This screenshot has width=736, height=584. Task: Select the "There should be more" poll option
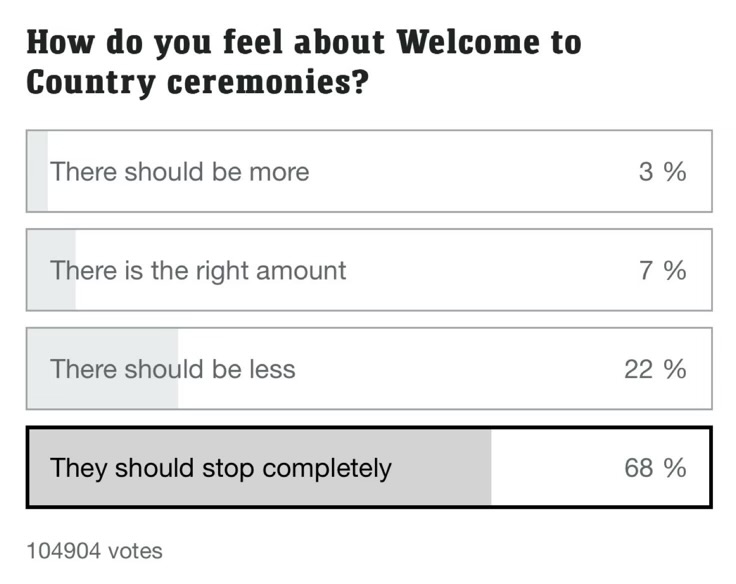180,171
